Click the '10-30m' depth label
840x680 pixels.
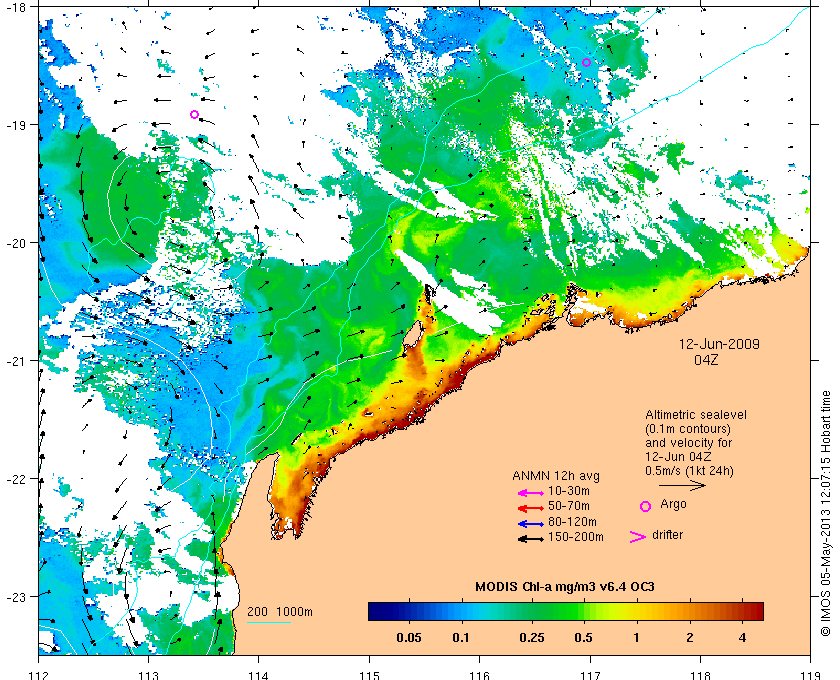(569, 491)
